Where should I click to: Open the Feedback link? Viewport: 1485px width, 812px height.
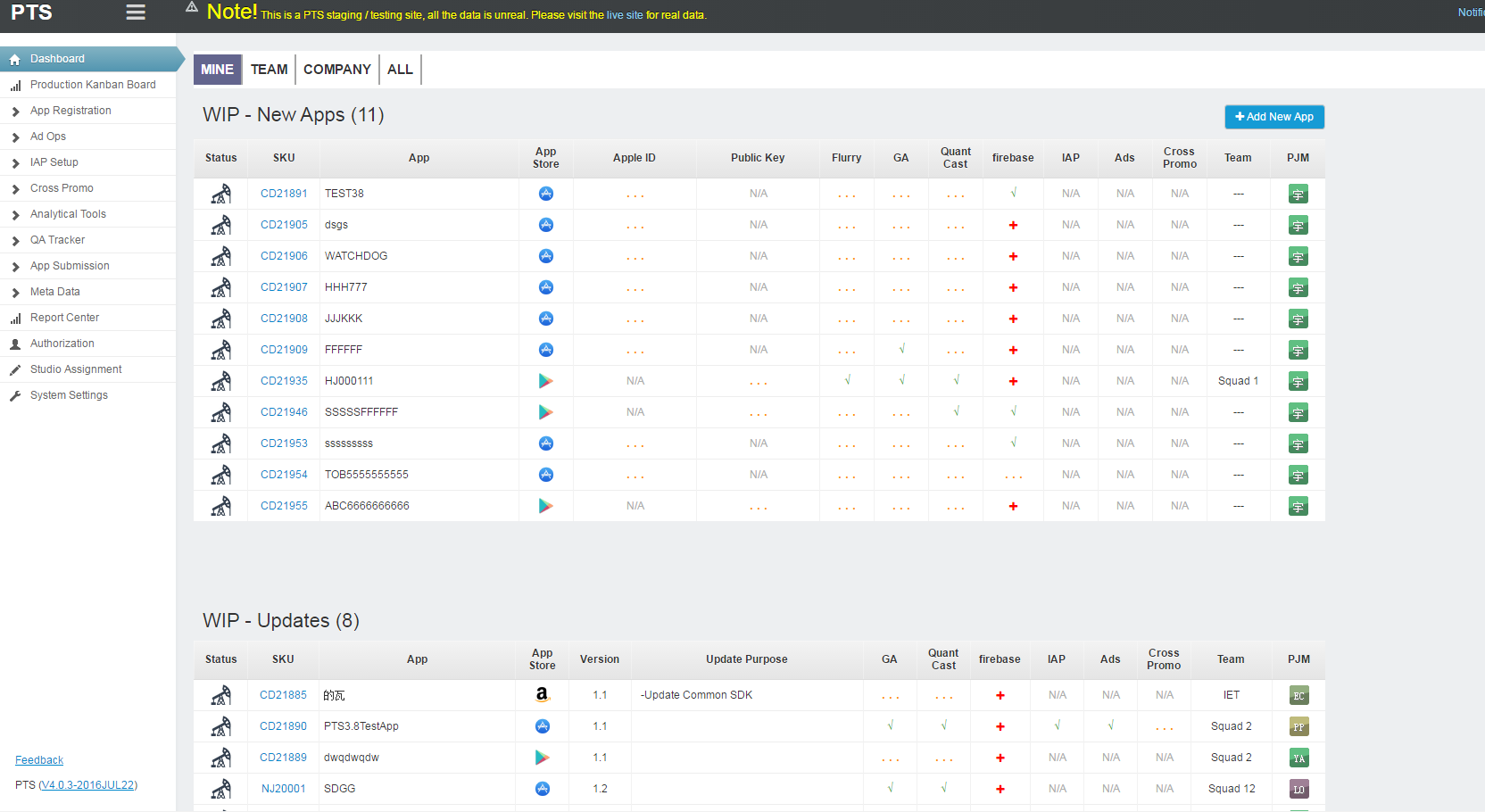39,760
